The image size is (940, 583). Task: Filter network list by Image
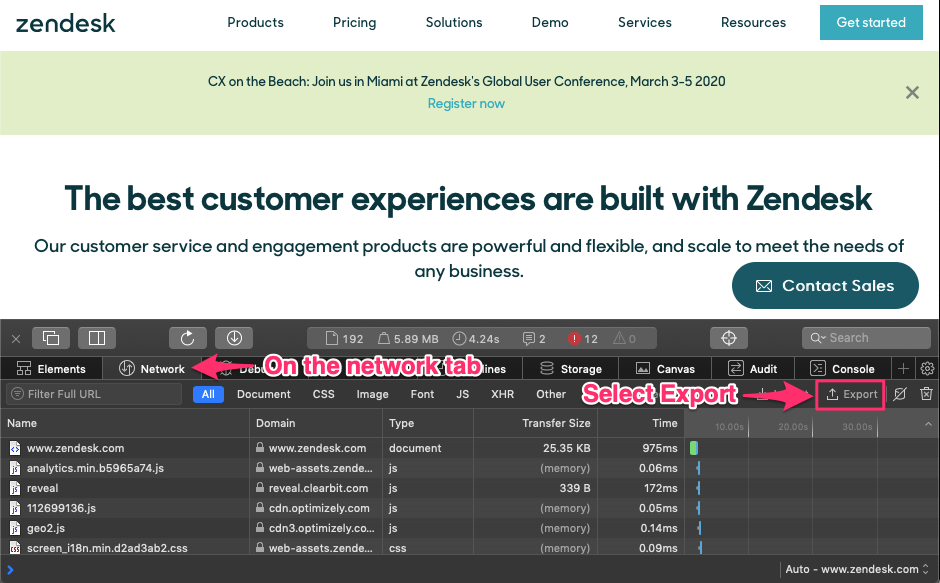tap(372, 394)
